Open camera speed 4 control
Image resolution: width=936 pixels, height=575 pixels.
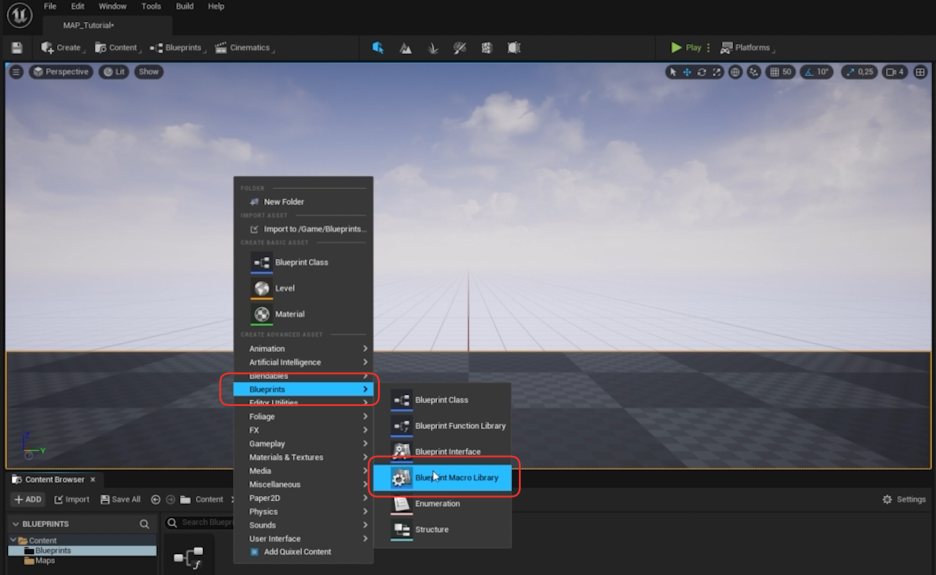pos(895,72)
